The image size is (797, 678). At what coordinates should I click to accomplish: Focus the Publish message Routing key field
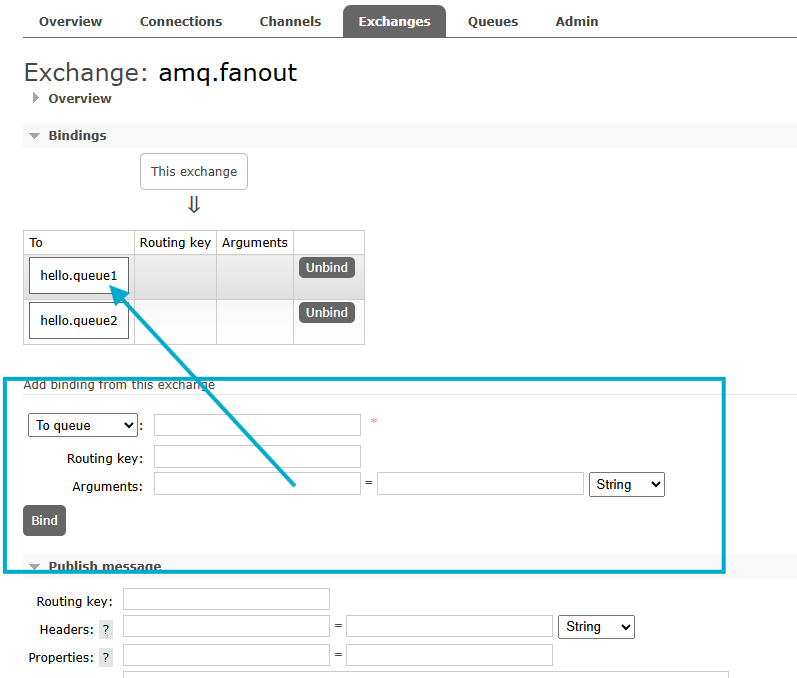[x=226, y=599]
